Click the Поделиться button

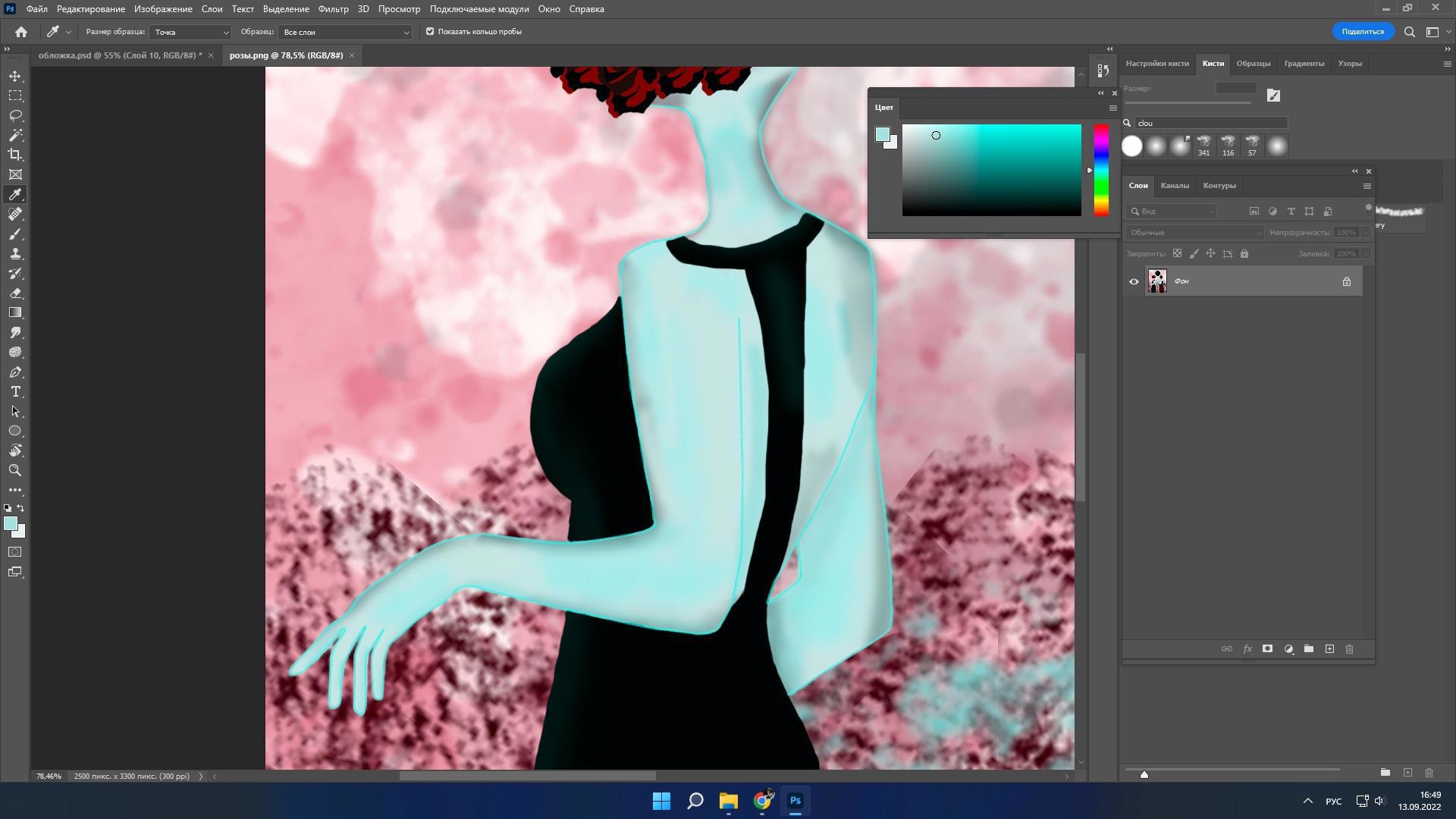(x=1362, y=32)
